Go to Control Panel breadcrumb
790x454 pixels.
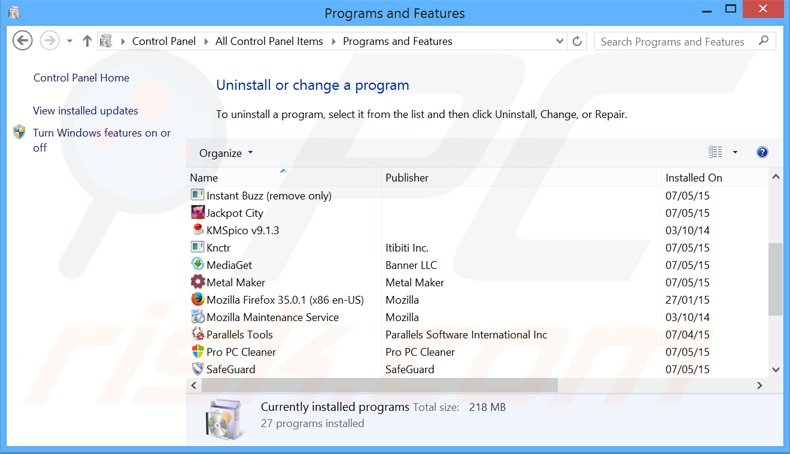pyautogui.click(x=164, y=41)
